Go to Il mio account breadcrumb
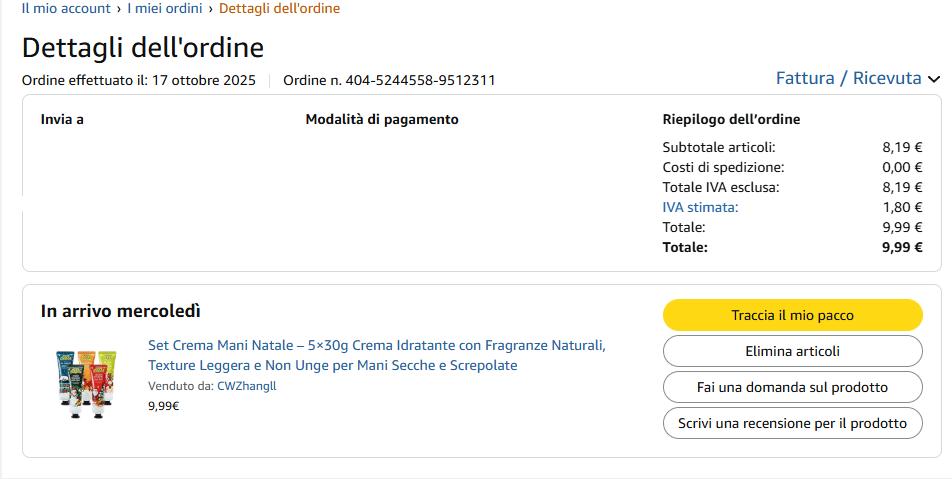 [66, 9]
